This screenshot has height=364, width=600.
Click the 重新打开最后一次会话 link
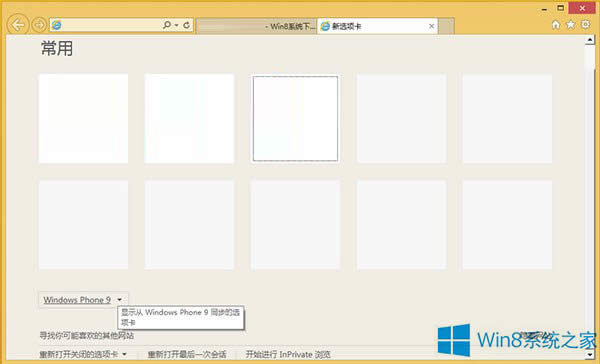click(187, 354)
